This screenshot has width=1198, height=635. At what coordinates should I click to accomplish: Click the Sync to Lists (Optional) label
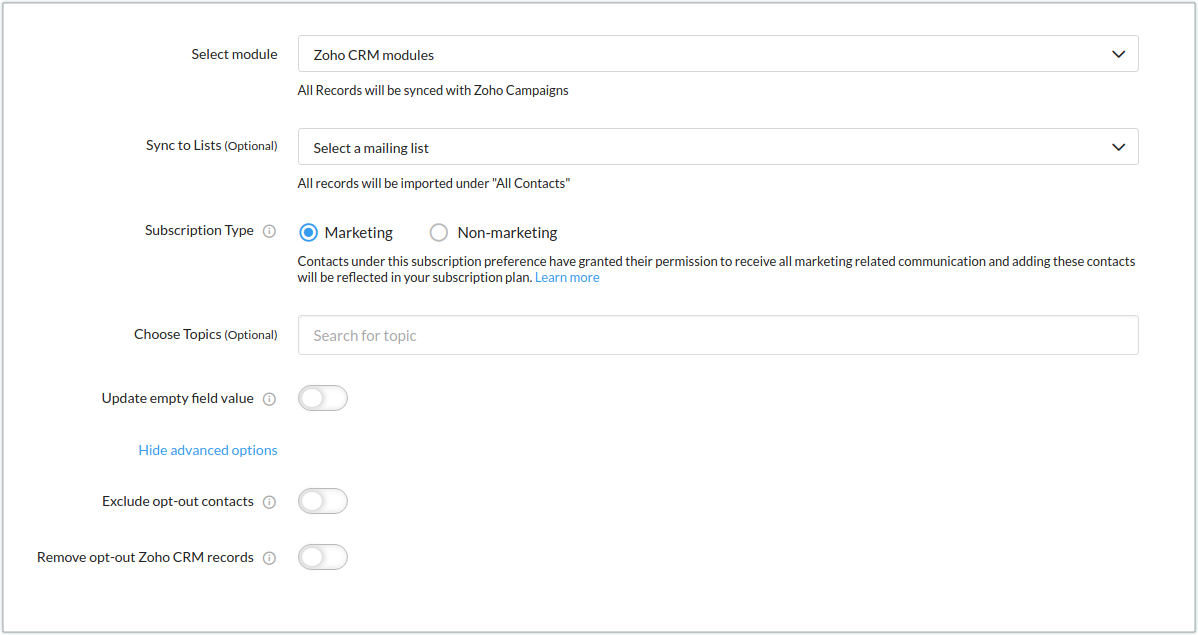212,145
